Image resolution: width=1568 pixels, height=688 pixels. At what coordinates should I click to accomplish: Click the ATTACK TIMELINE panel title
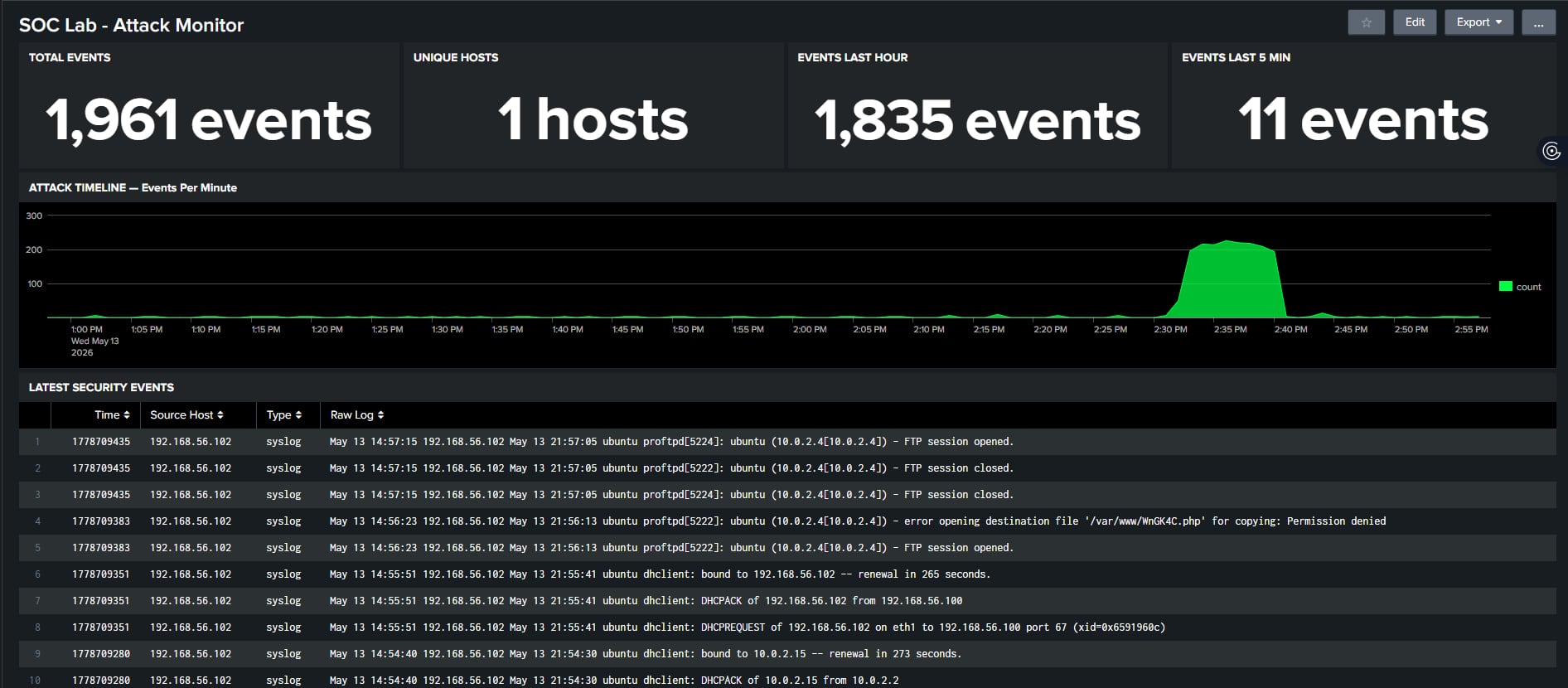pos(133,187)
